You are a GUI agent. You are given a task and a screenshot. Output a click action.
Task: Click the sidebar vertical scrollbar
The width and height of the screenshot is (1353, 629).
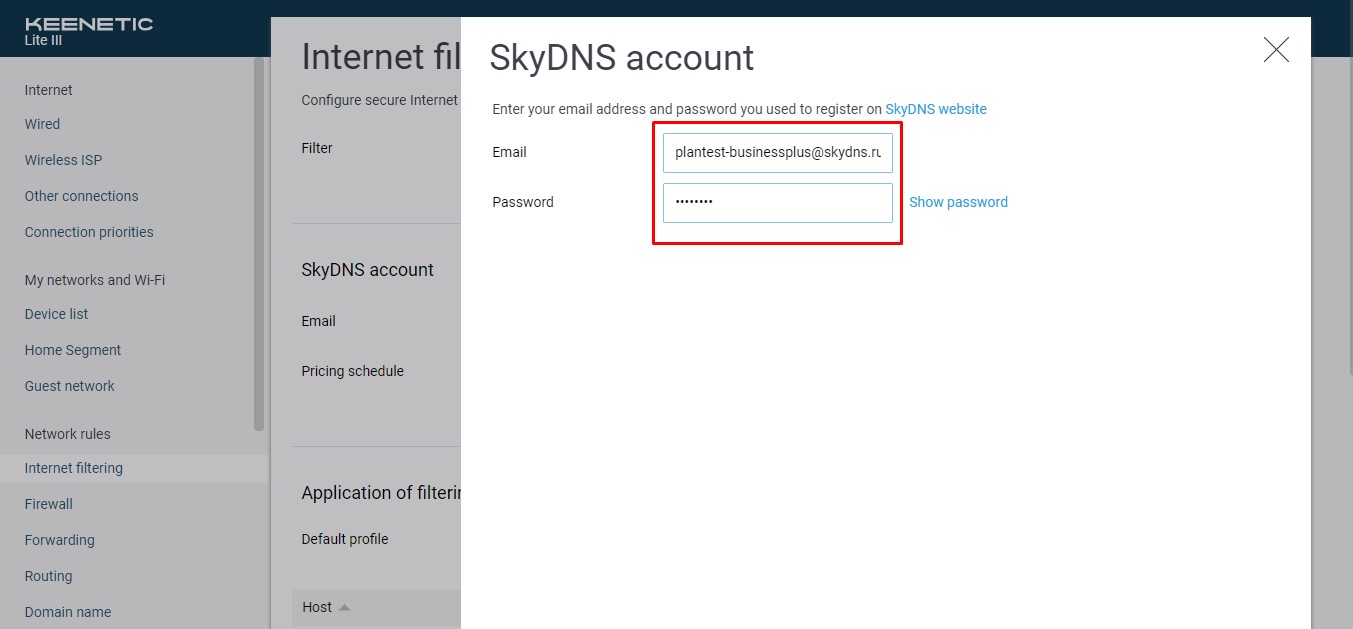(259, 245)
